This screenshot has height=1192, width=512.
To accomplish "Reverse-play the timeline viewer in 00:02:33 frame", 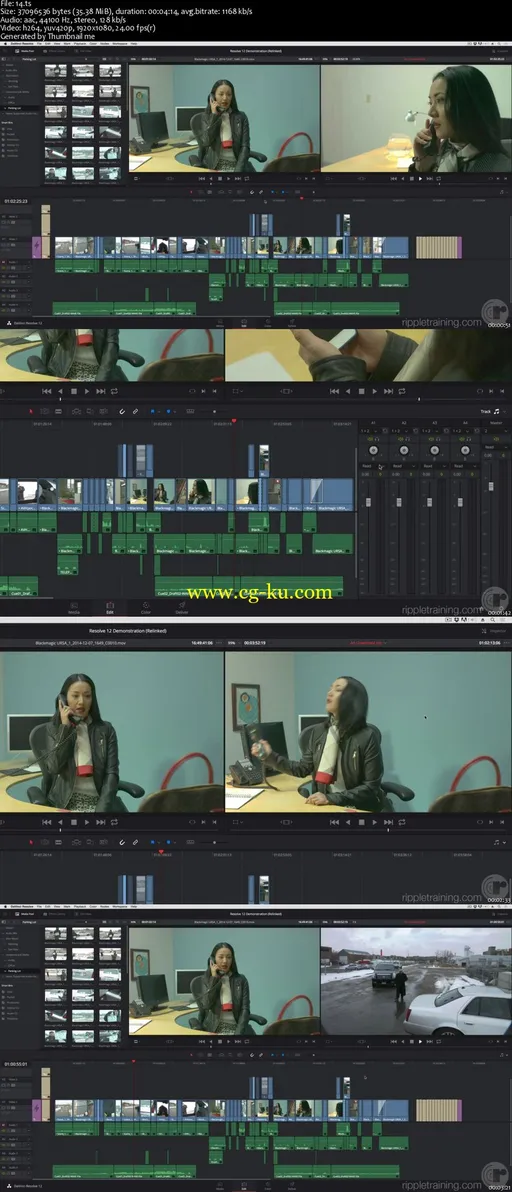I will click(x=346, y=822).
